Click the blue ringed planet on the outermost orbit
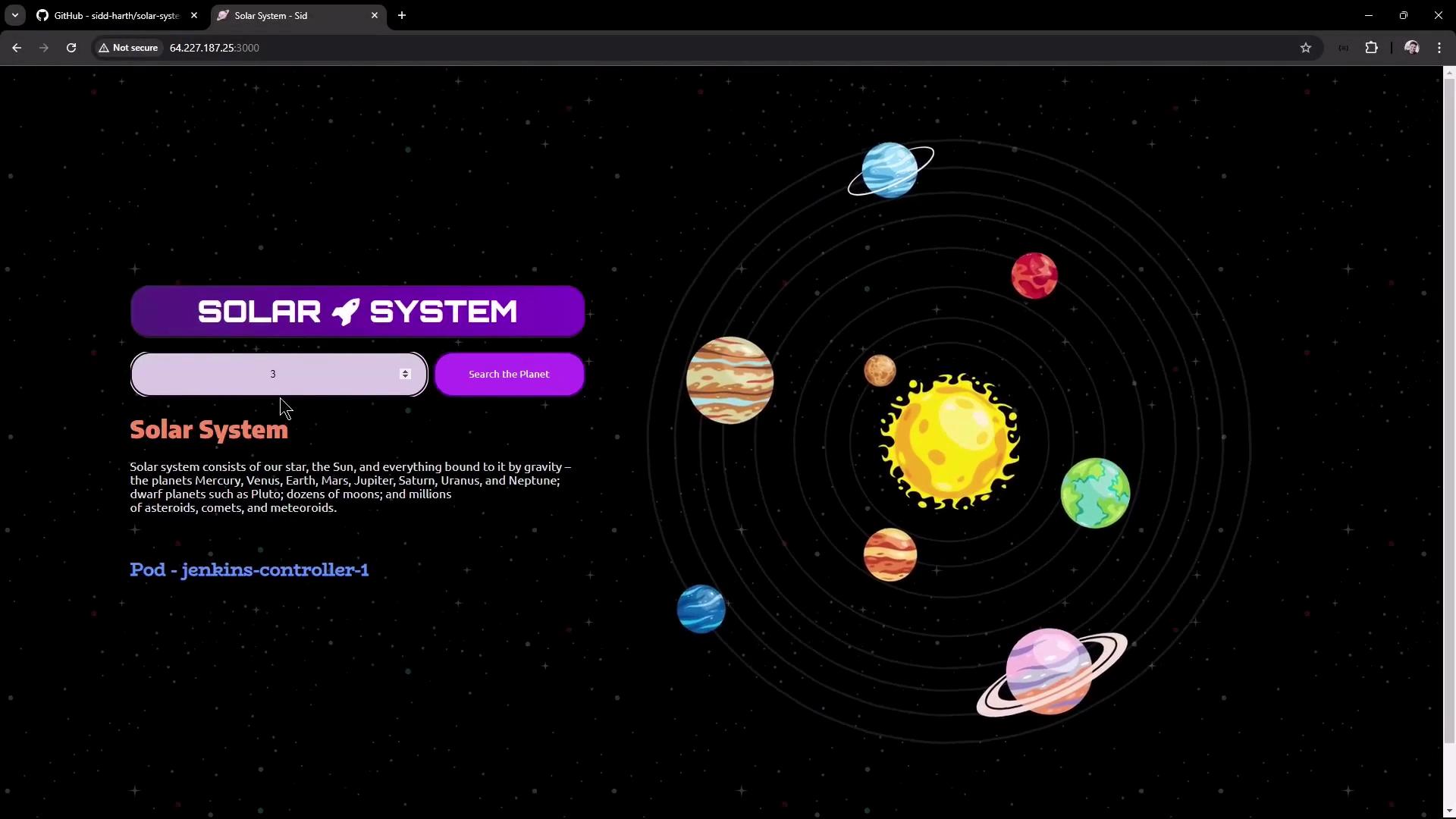The height and width of the screenshot is (819, 1456). tap(890, 170)
